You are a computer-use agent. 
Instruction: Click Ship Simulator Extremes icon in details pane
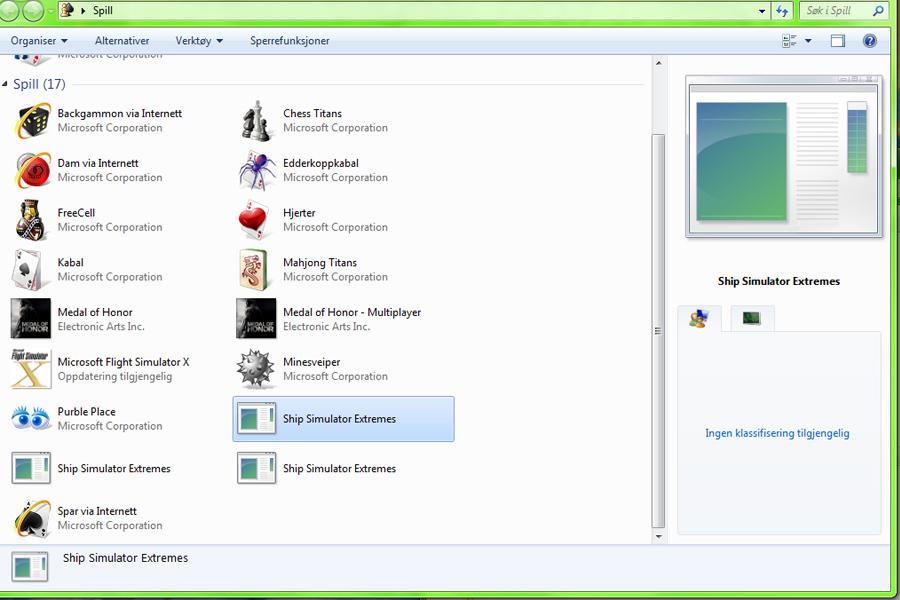point(30,567)
